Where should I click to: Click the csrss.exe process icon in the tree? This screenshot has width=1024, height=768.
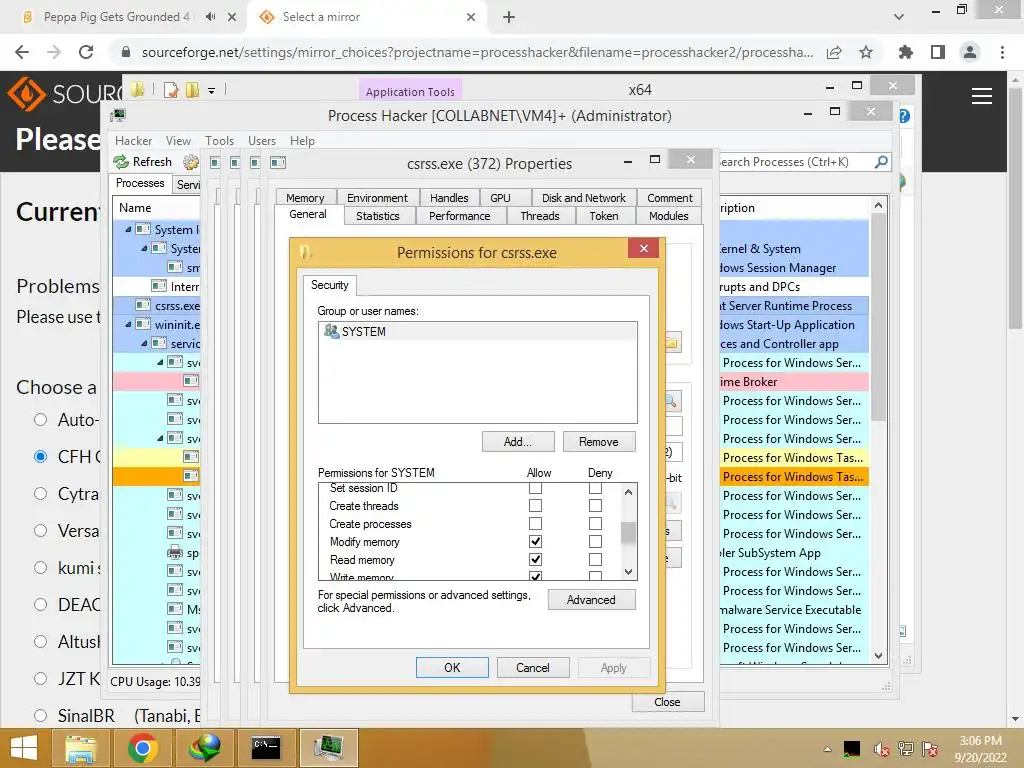(143, 305)
